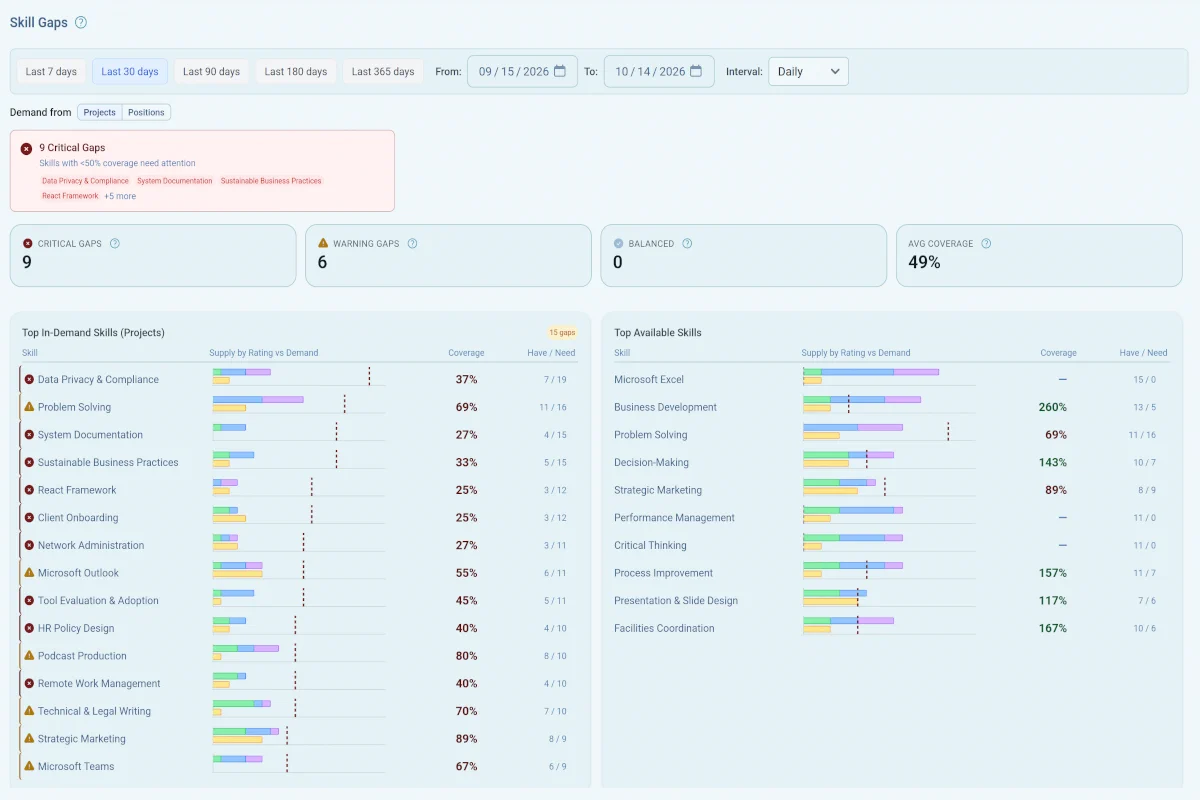Screen dimensions: 1200x800
Task: Click the Microsoft Teams skill row label
Action: pyautogui.click(x=76, y=767)
